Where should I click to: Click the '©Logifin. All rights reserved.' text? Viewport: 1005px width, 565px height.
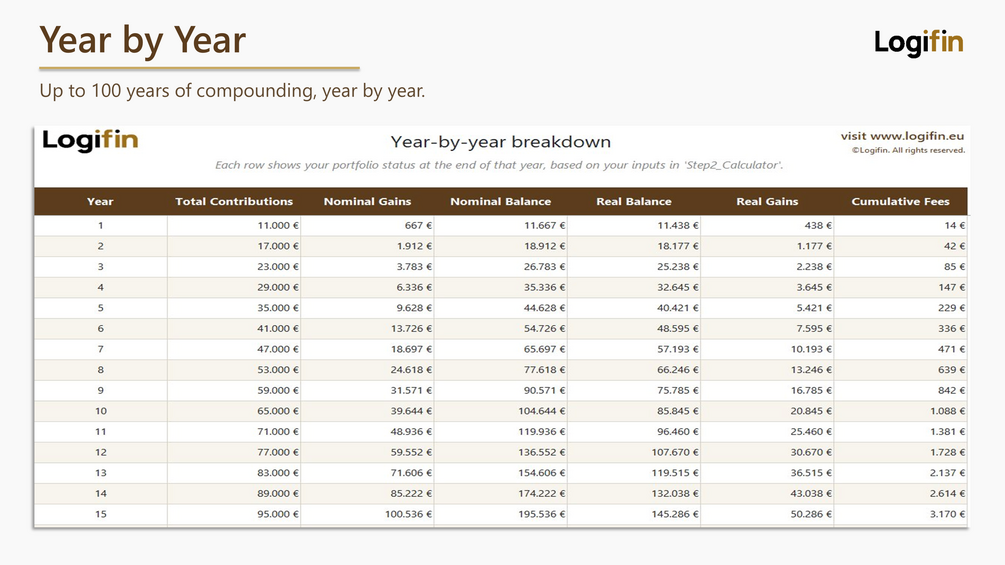pyautogui.click(x=908, y=150)
